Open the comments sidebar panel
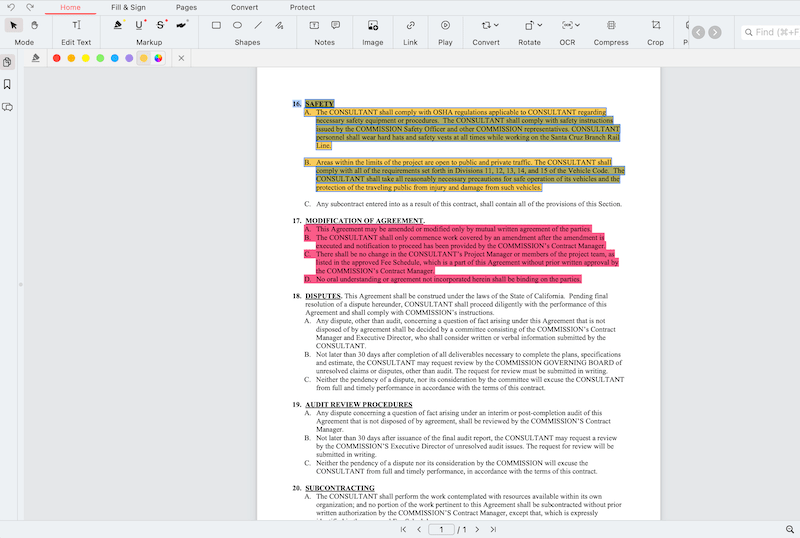Viewport: 800px width, 538px height. (x=7, y=107)
